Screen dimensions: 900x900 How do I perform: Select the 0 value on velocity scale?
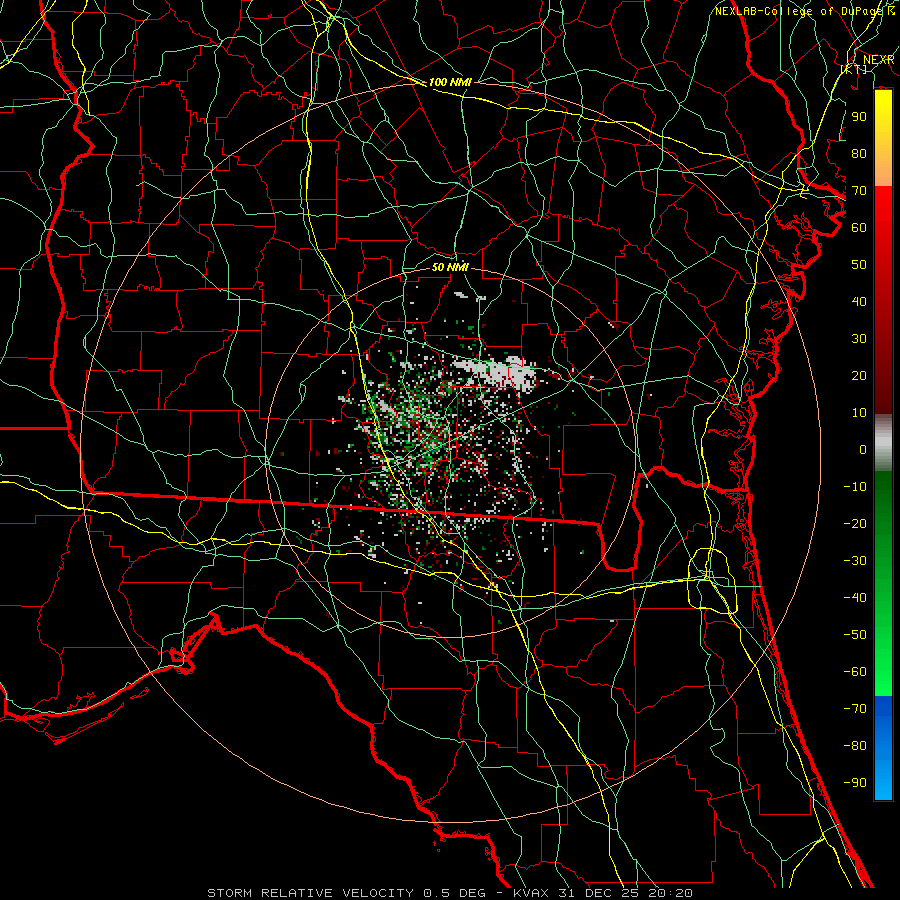click(863, 450)
